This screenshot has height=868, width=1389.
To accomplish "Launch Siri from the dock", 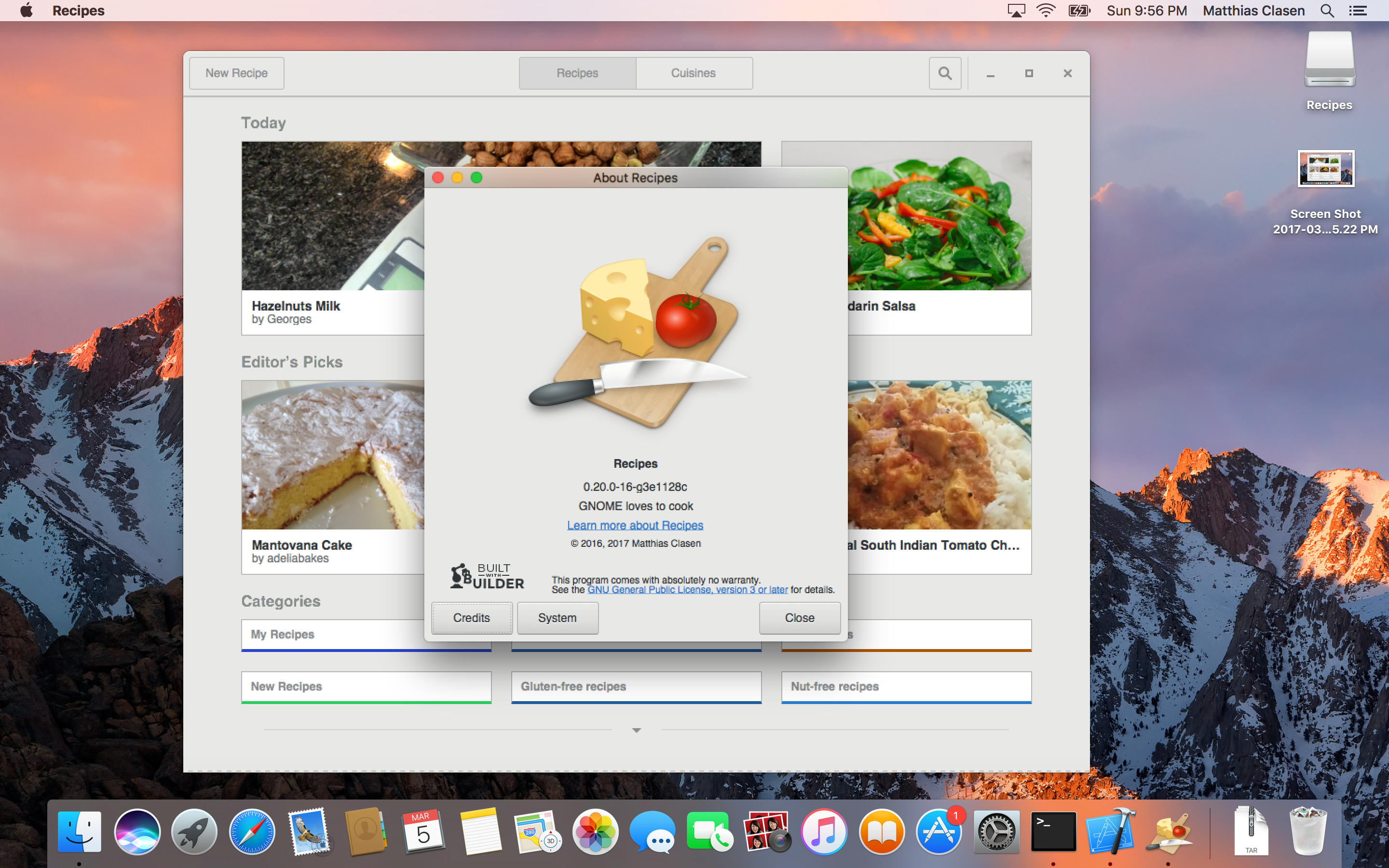I will [x=136, y=831].
